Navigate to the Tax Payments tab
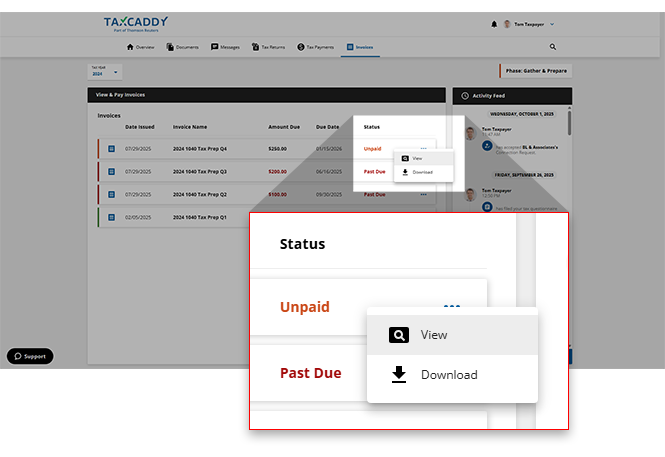The width and height of the screenshot is (665, 457). (x=316, y=47)
